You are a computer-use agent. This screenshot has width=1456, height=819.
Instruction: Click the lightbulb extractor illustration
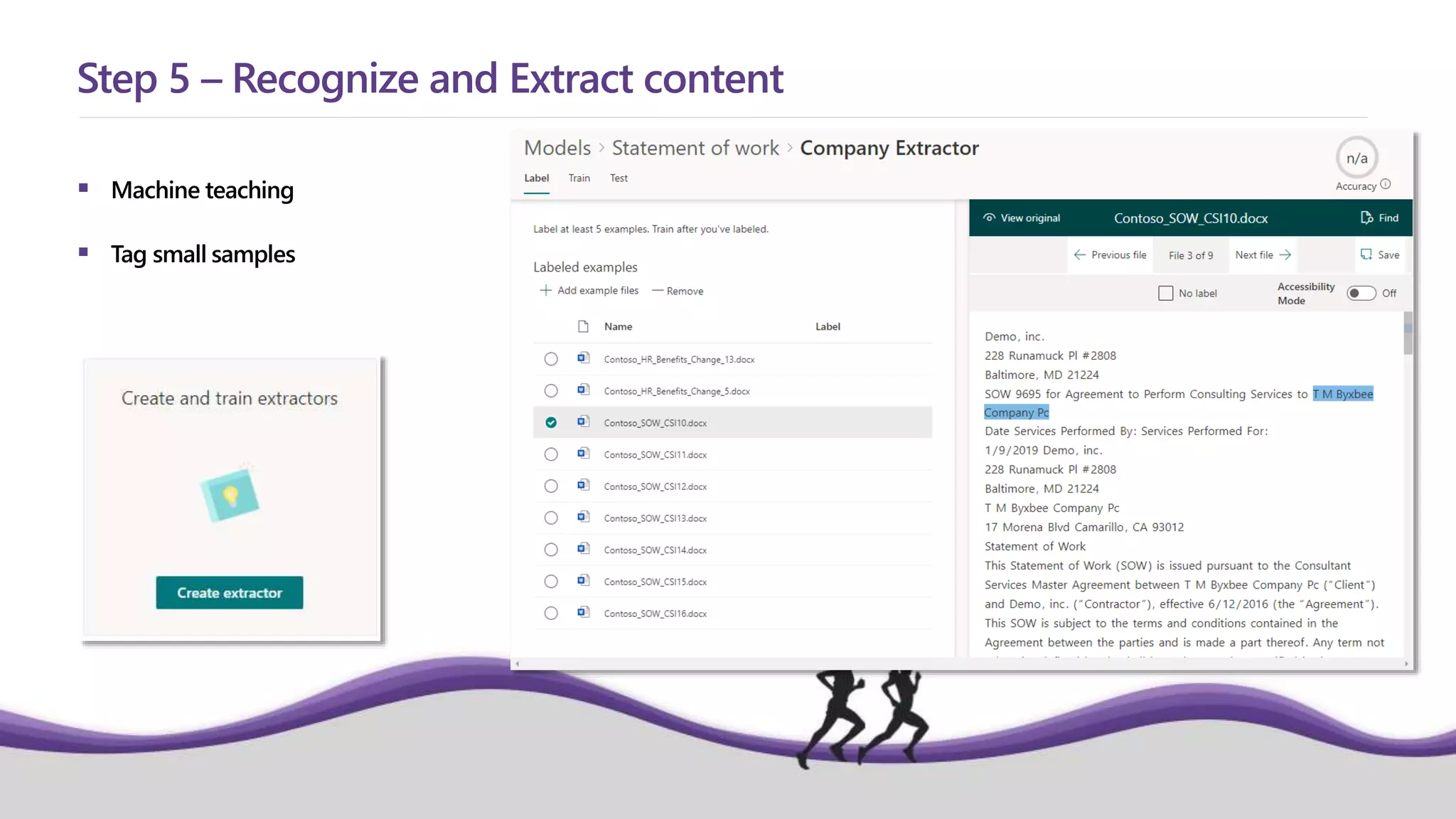tap(230, 494)
